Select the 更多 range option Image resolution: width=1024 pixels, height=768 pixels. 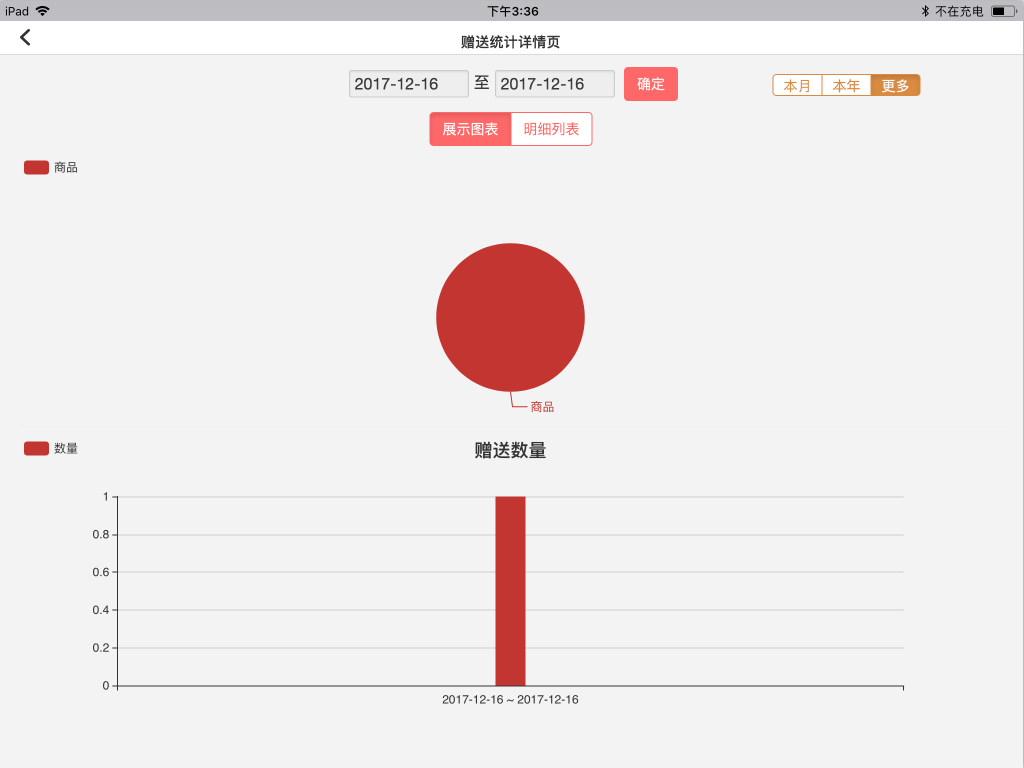[895, 86]
